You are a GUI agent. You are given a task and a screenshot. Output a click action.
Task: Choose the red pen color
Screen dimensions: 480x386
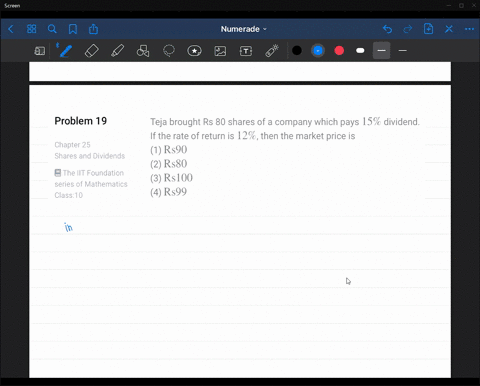[339, 51]
